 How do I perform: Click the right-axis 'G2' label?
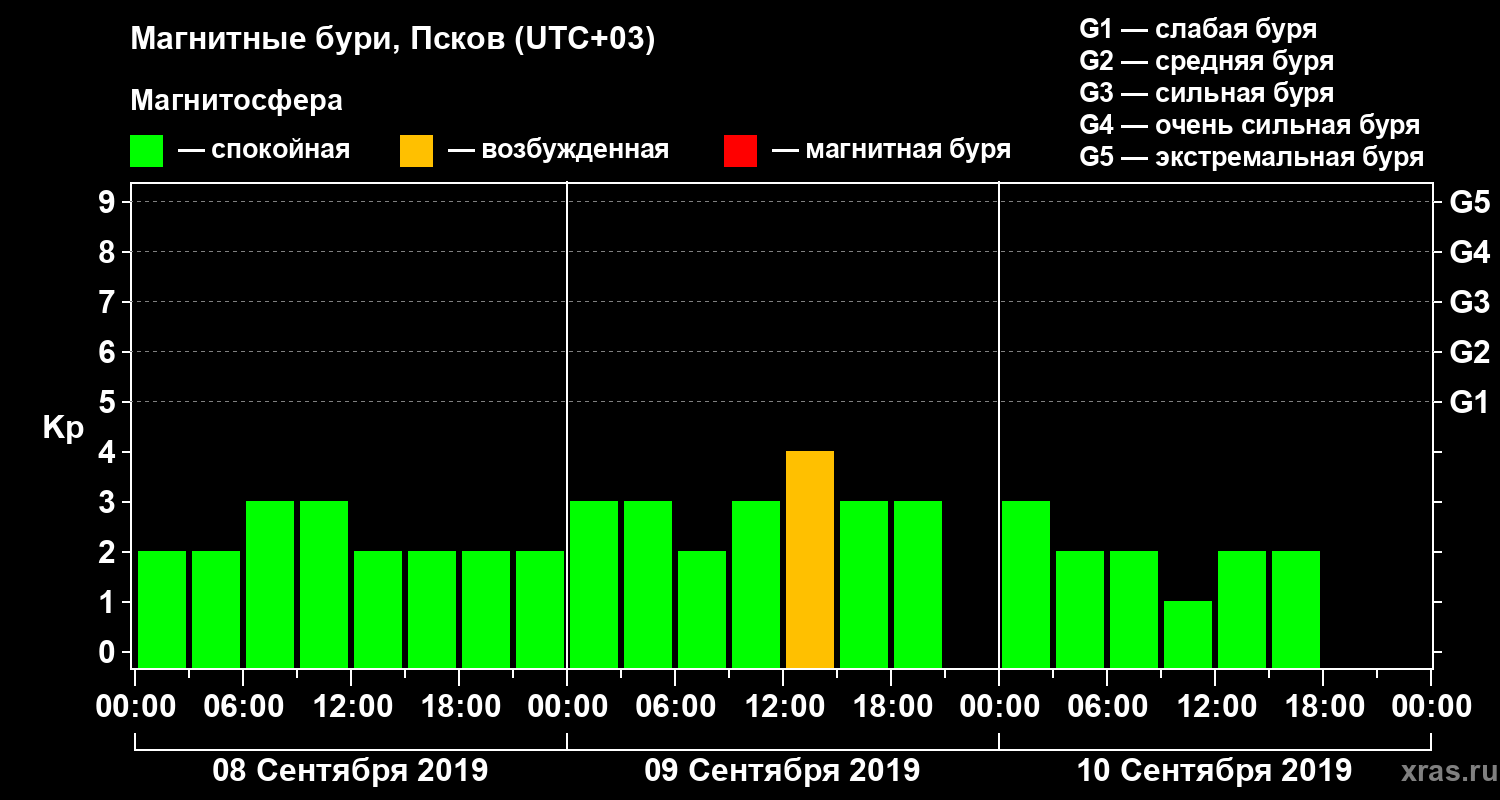click(1469, 352)
